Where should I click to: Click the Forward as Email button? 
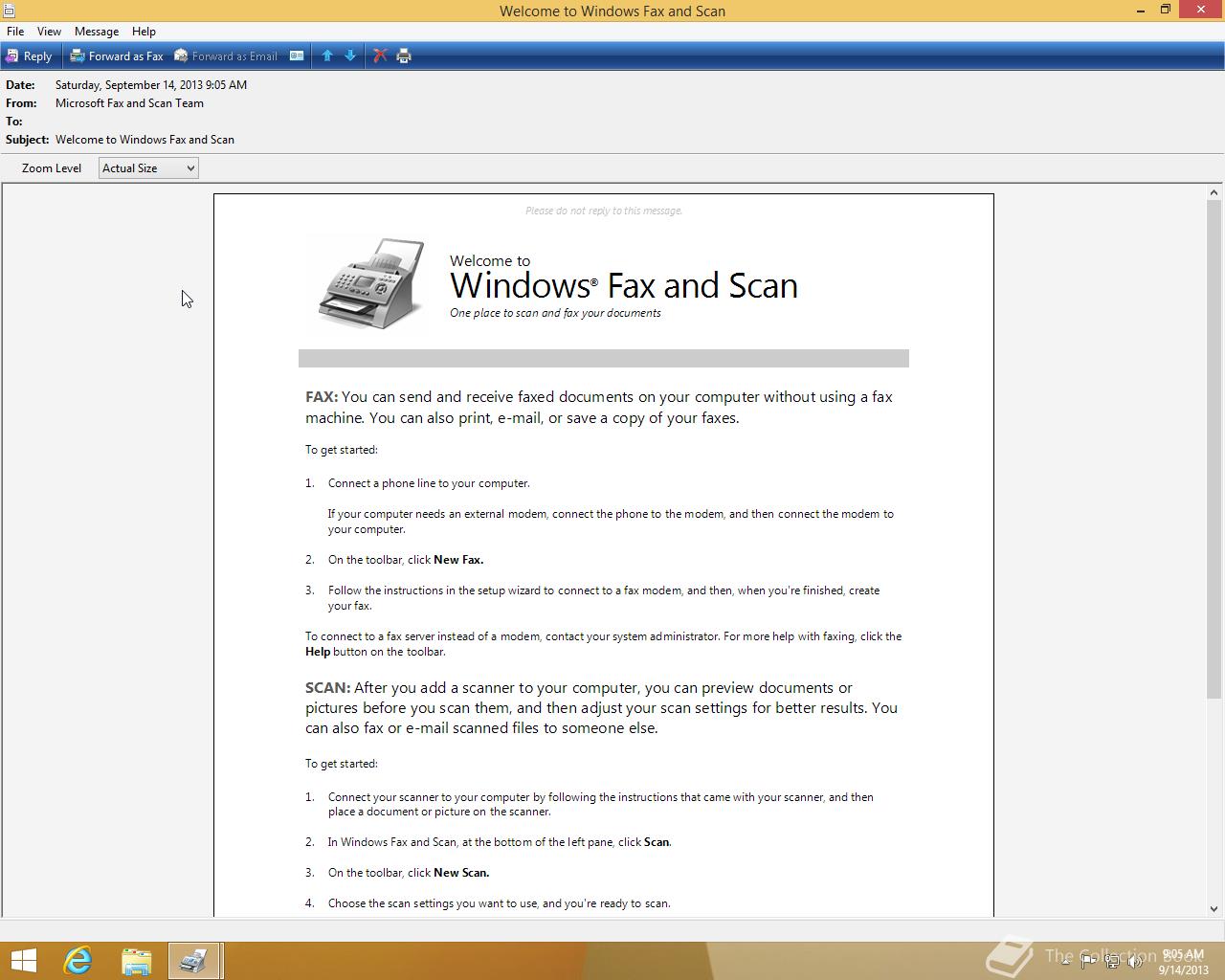(x=226, y=56)
